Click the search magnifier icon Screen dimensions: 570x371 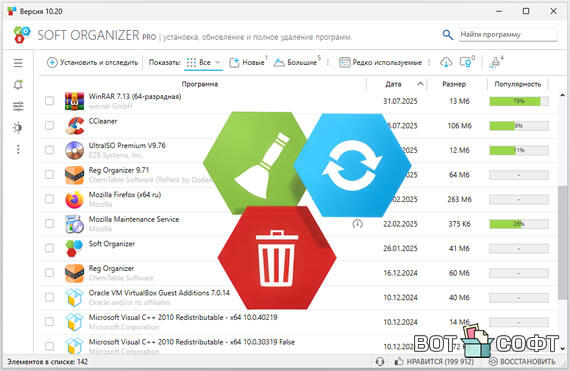[x=447, y=35]
